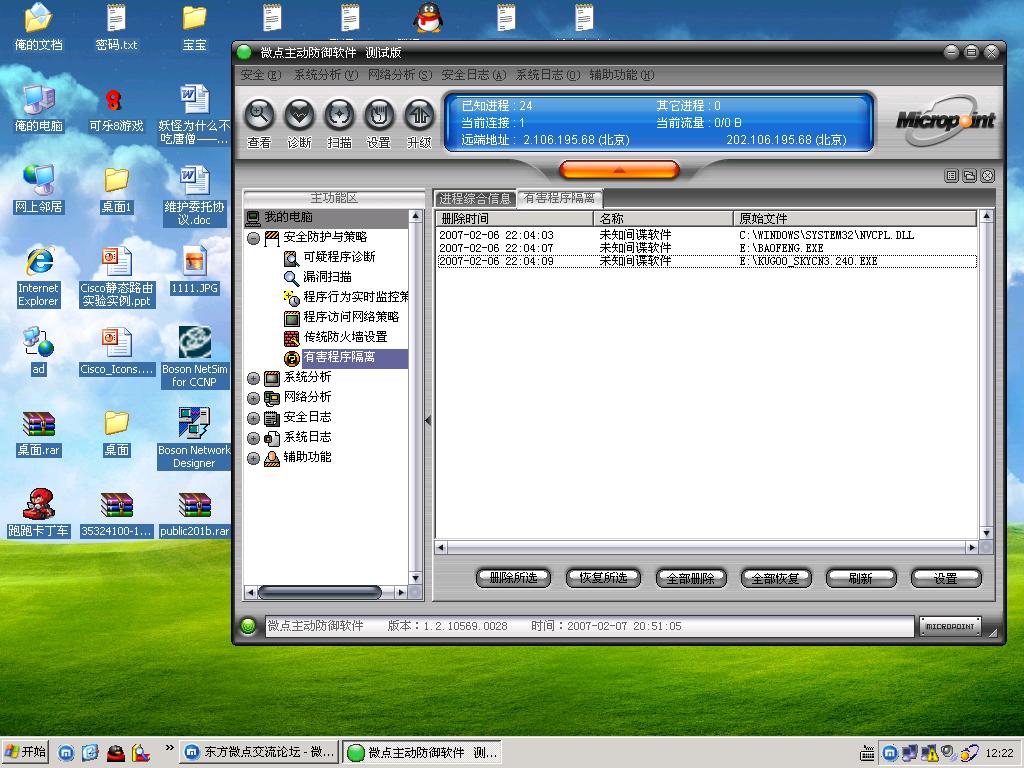1024x768 pixels.
Task: Click the 恢复所选 button
Action: coord(603,578)
